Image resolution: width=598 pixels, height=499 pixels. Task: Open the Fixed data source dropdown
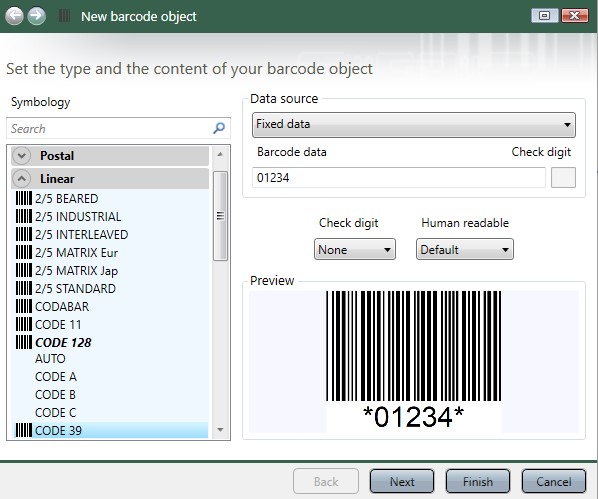click(414, 125)
